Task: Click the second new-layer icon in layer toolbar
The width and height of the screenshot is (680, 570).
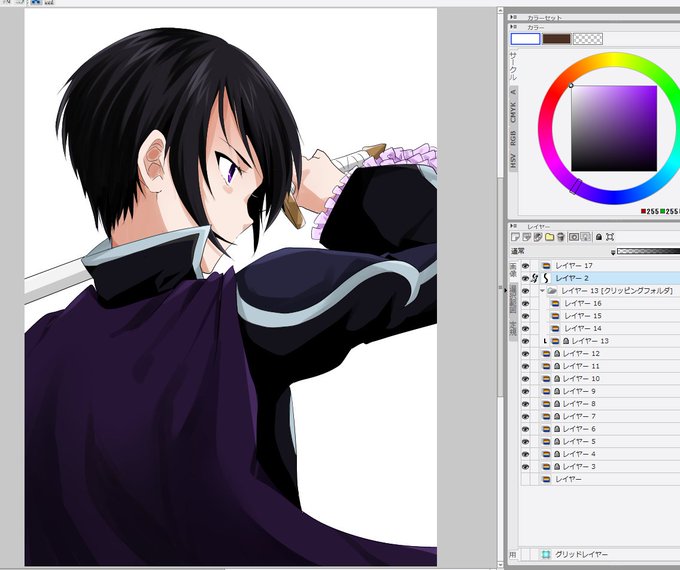Action: pos(526,237)
